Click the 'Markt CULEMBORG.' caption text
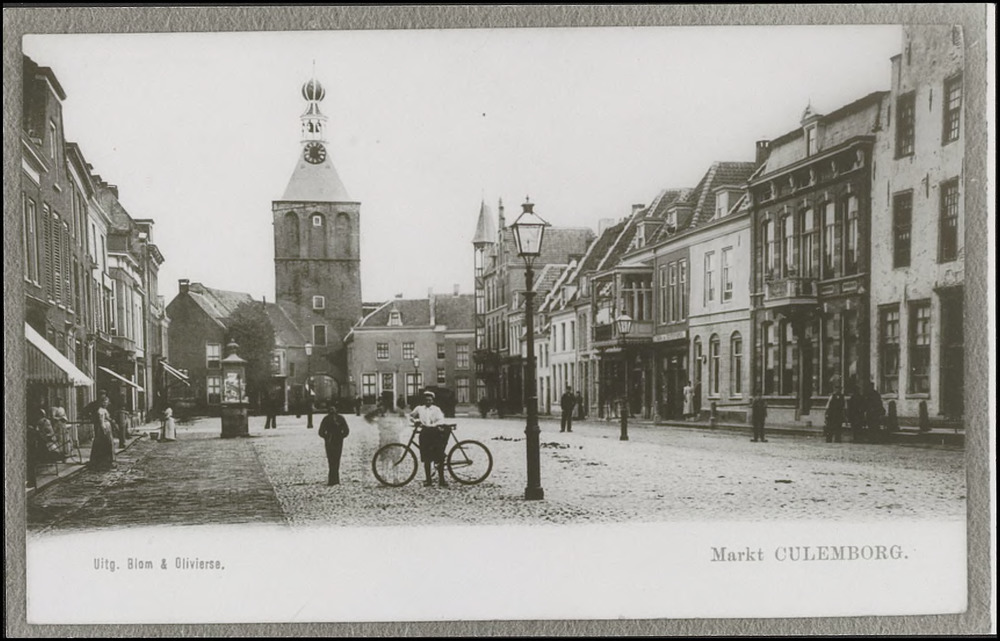 pos(809,553)
